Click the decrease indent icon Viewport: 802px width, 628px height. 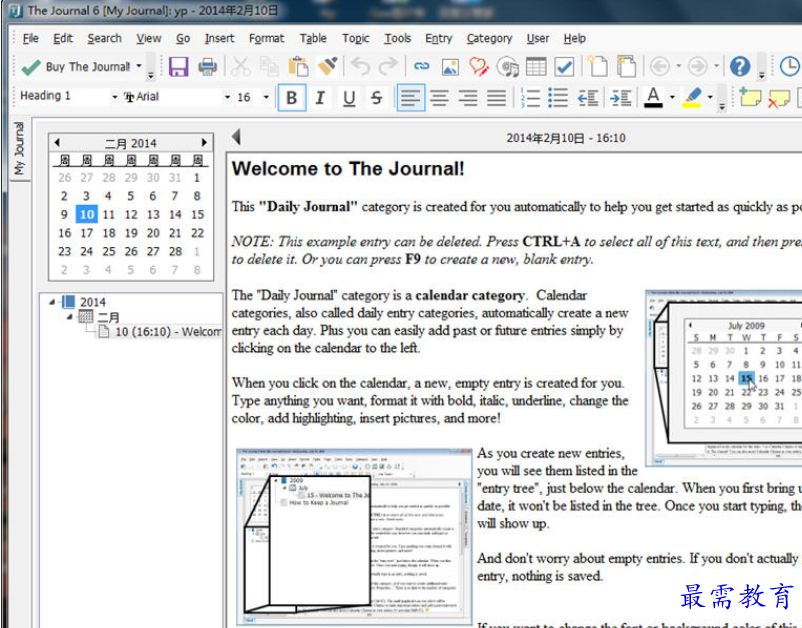[x=588, y=97]
